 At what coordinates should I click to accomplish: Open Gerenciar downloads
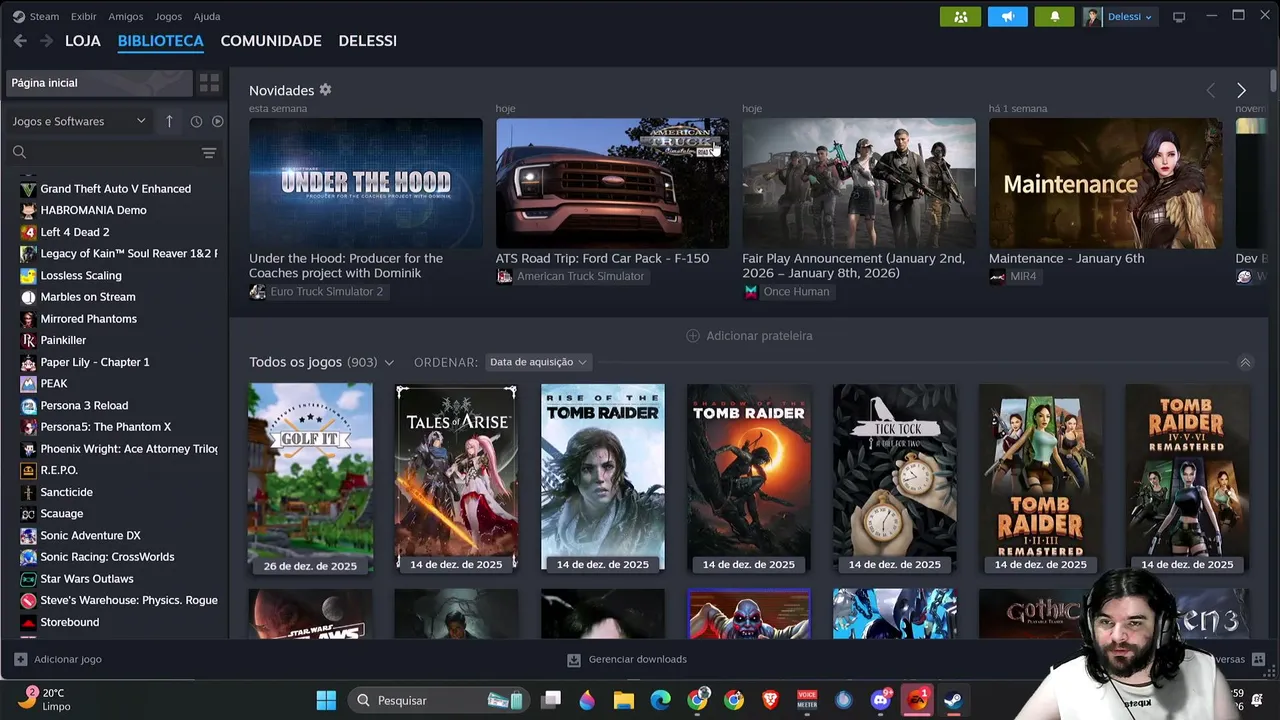coord(627,659)
